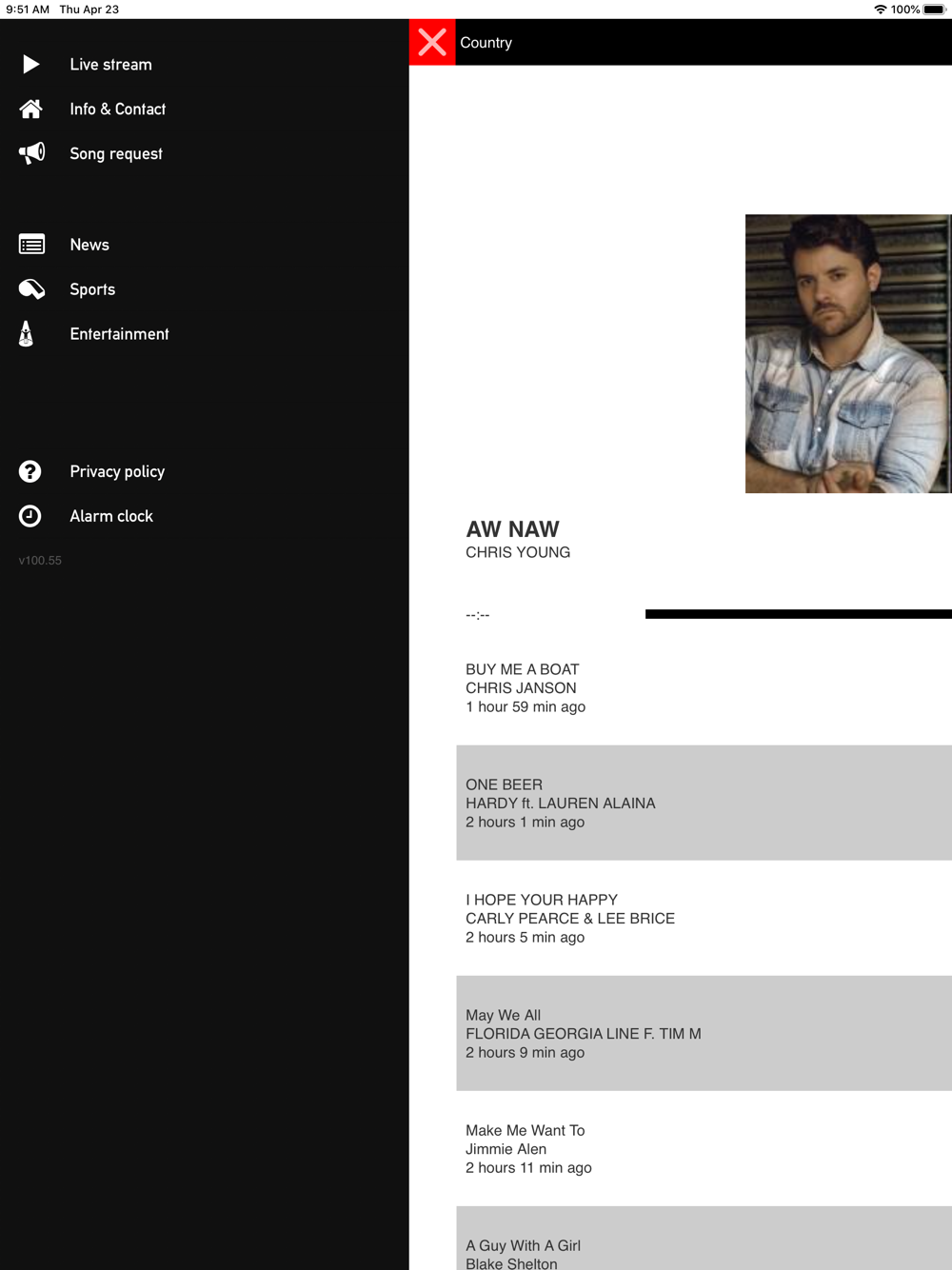952x1270 pixels.
Task: Tap the Make Me Want To track
Action: [704, 1148]
